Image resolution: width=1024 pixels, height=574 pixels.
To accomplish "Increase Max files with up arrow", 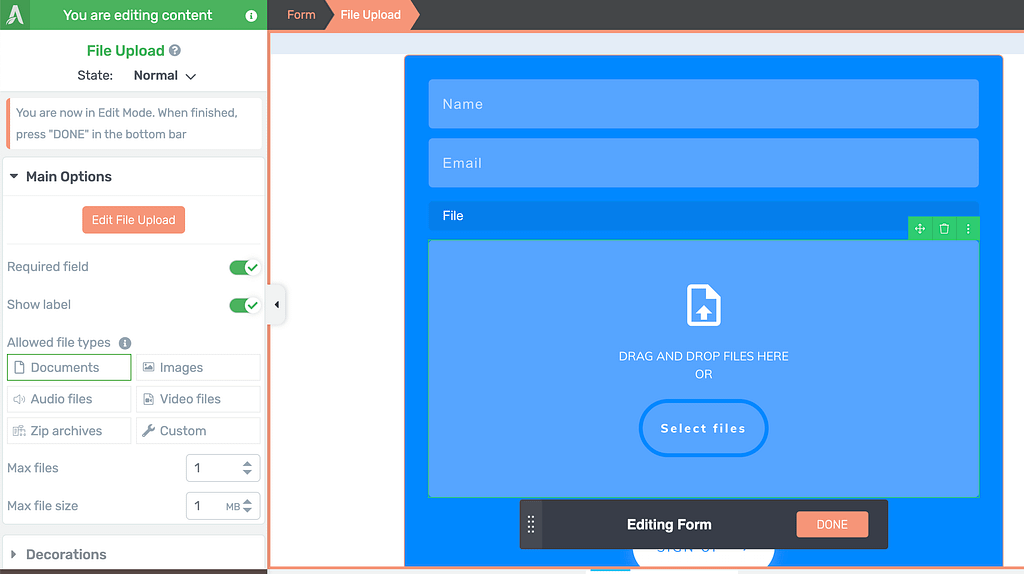I will click(247, 464).
